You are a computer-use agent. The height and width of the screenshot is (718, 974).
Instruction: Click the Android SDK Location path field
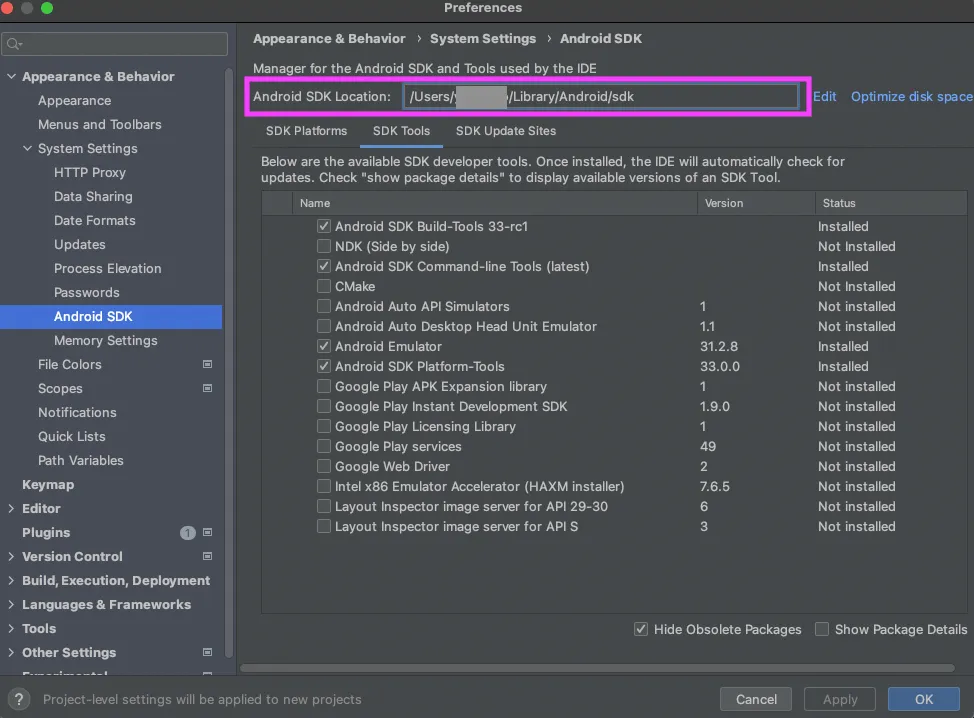click(601, 96)
